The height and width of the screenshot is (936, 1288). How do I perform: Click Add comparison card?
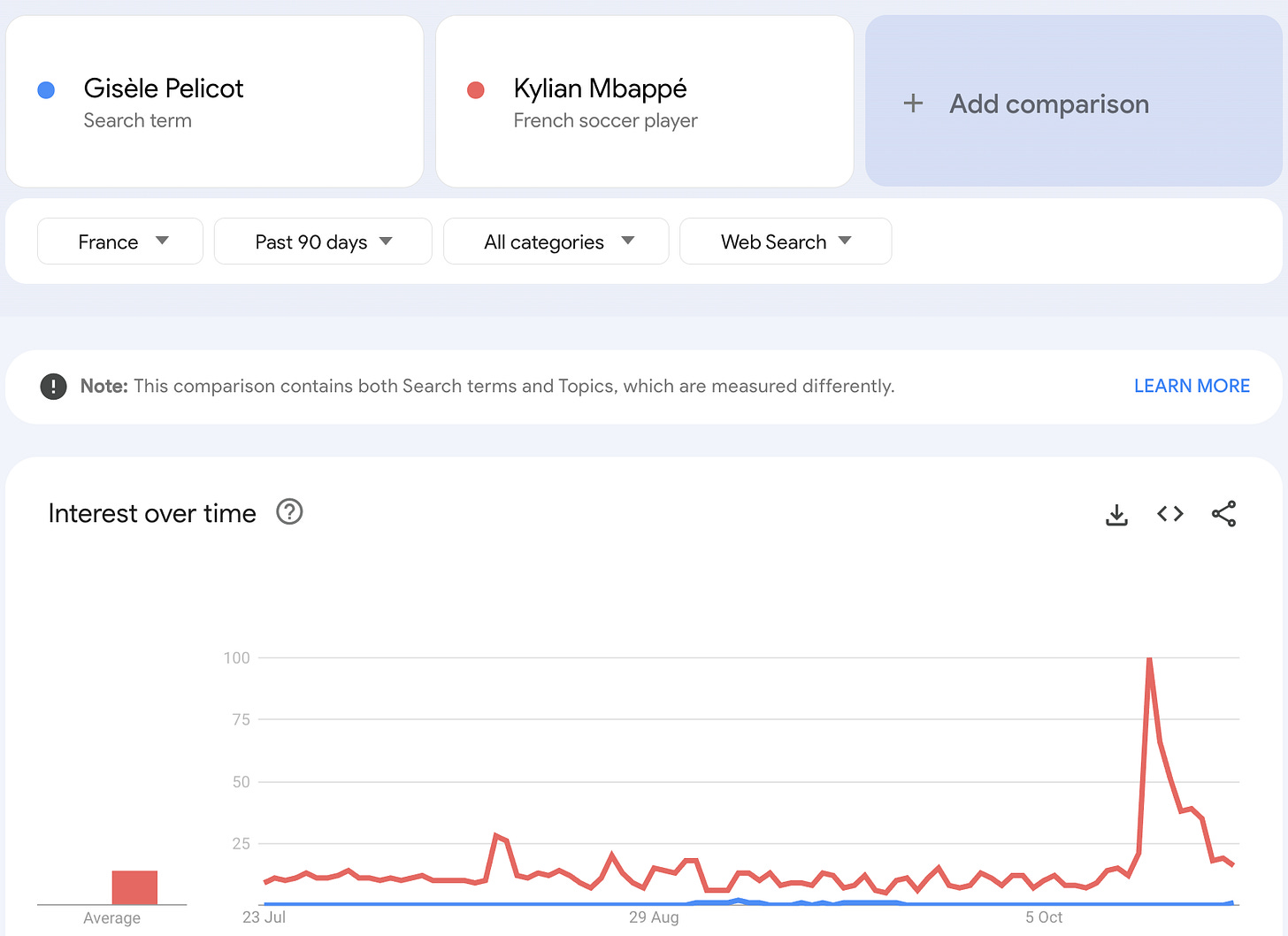pyautogui.click(x=1074, y=101)
